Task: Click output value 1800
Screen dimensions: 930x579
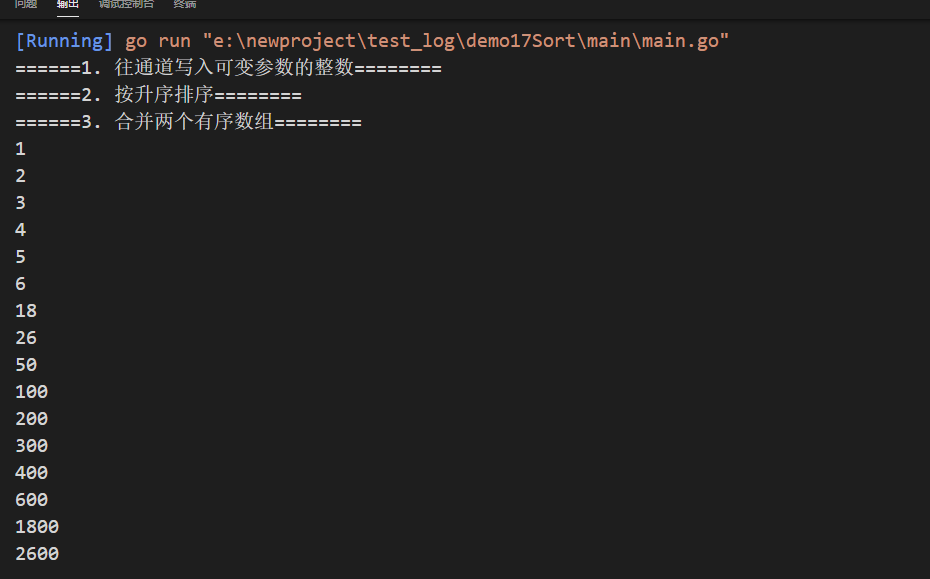Action: [x=37, y=527]
